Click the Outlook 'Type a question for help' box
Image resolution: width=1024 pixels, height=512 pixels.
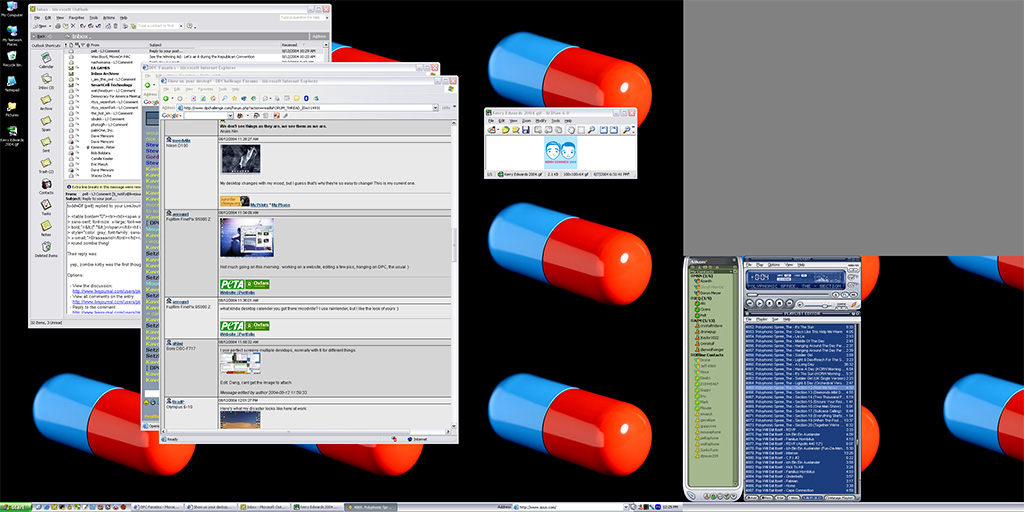point(304,18)
